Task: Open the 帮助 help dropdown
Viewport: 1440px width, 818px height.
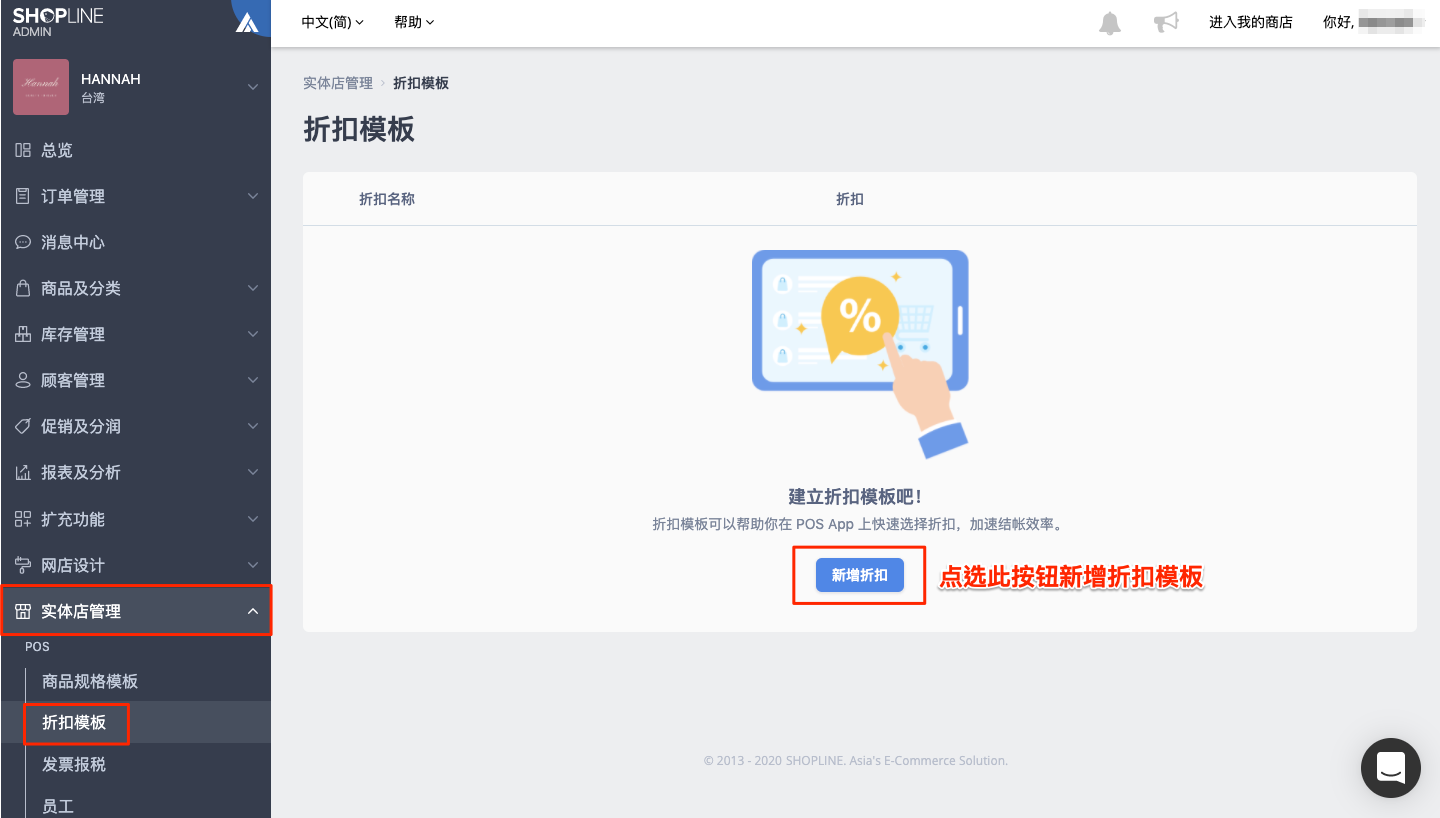Action: (x=414, y=22)
